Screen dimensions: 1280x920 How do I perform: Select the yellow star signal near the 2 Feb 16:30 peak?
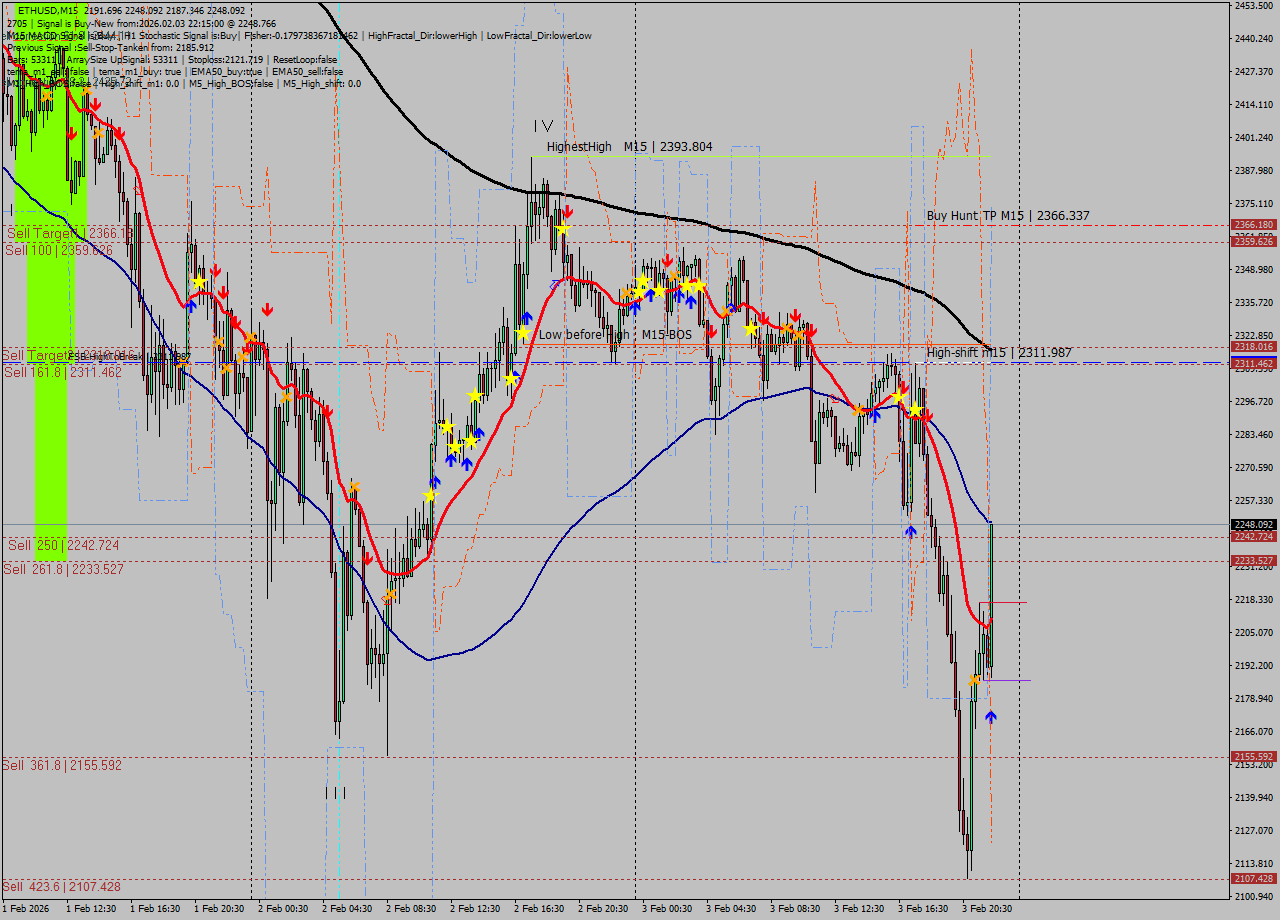pos(562,227)
